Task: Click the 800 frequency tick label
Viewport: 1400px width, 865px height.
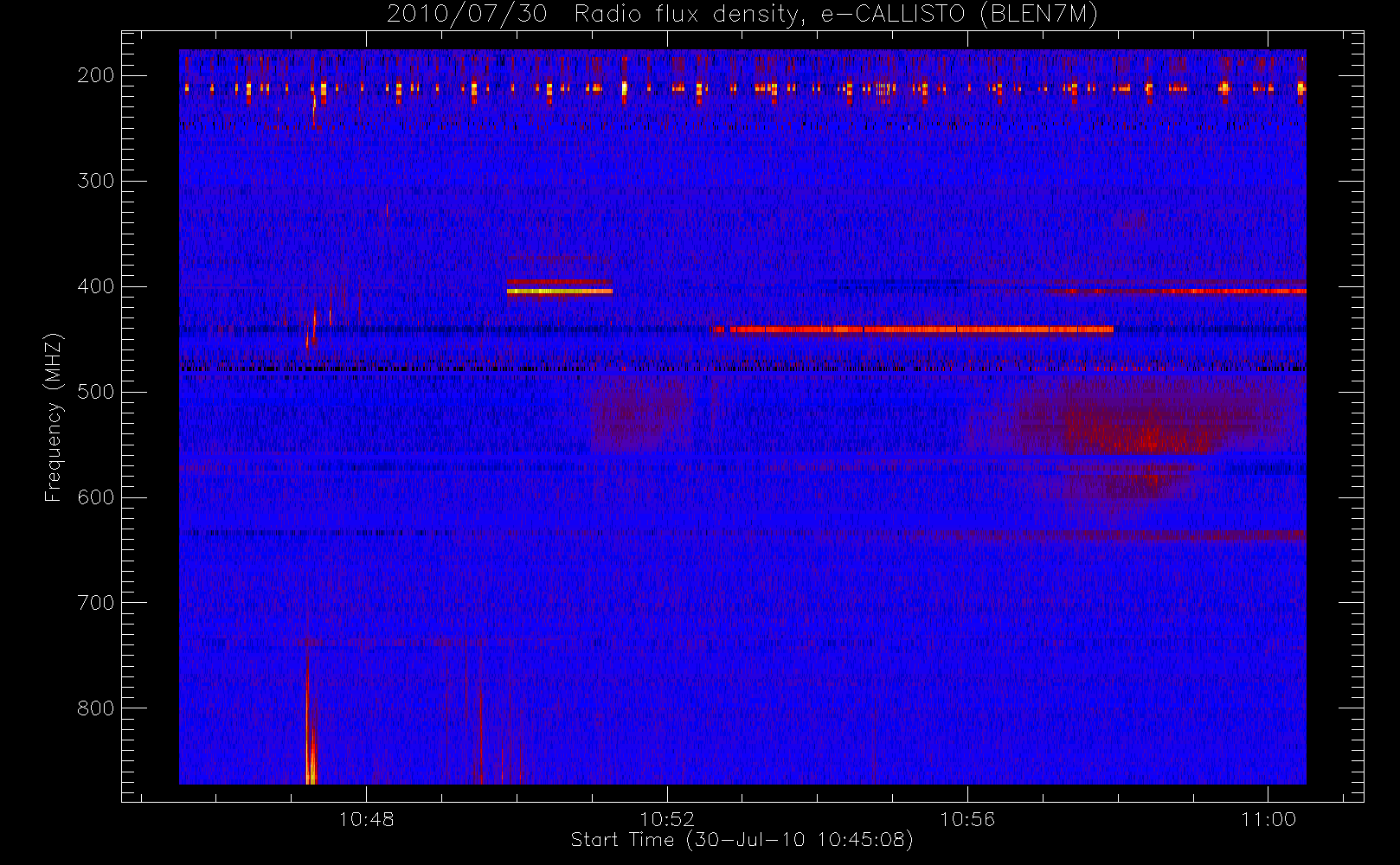Action: 96,708
